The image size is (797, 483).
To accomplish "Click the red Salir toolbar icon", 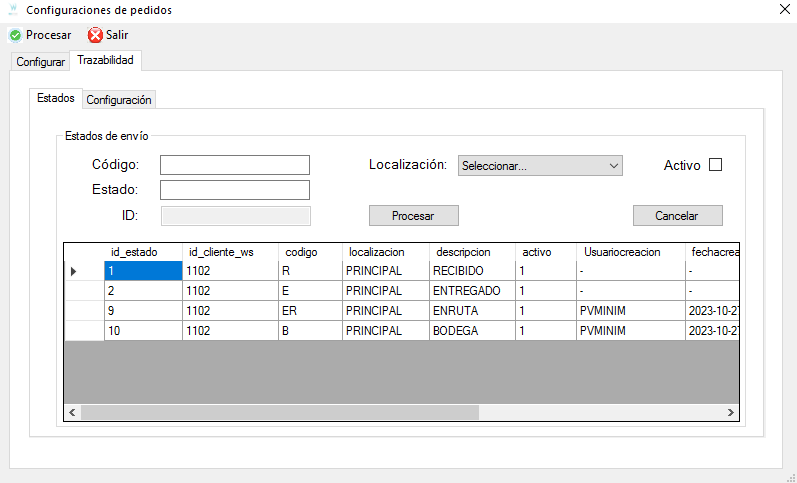I will point(95,35).
